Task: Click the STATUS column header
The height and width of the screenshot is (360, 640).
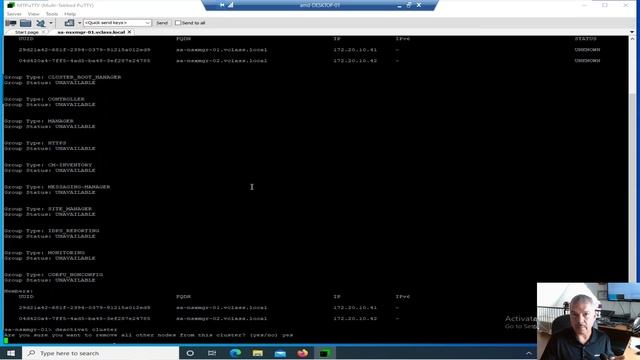Action: click(x=585, y=39)
